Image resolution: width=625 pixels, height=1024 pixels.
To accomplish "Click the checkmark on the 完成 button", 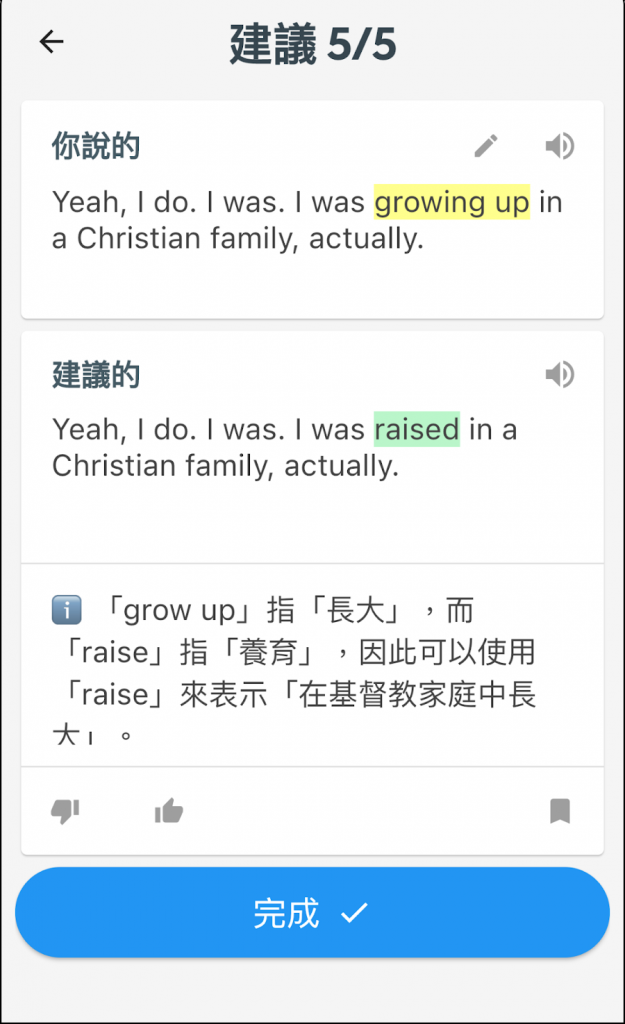I will click(354, 913).
